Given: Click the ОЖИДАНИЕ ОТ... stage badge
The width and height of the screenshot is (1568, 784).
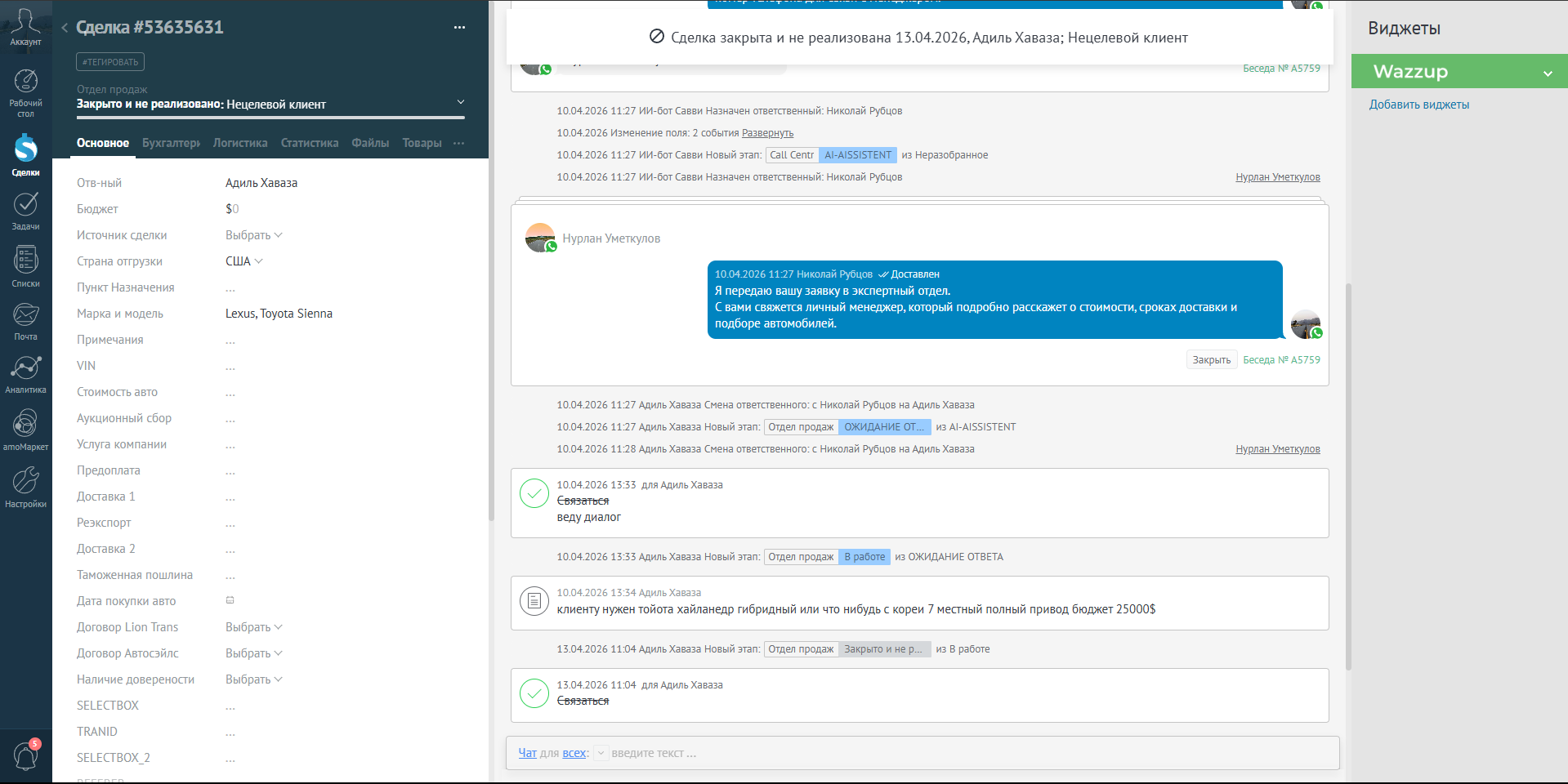Looking at the screenshot, I should coord(884,427).
